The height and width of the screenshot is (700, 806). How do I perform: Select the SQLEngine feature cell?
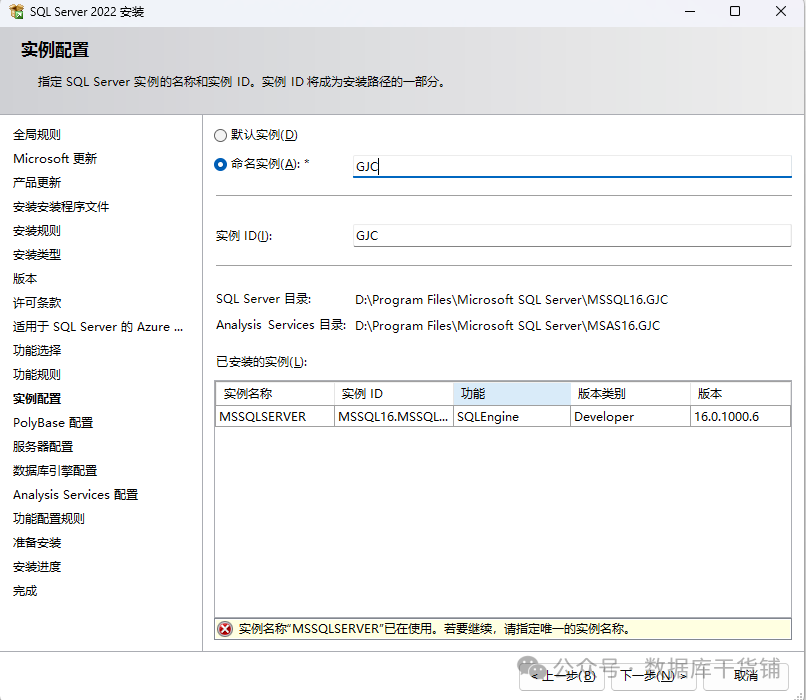512,416
